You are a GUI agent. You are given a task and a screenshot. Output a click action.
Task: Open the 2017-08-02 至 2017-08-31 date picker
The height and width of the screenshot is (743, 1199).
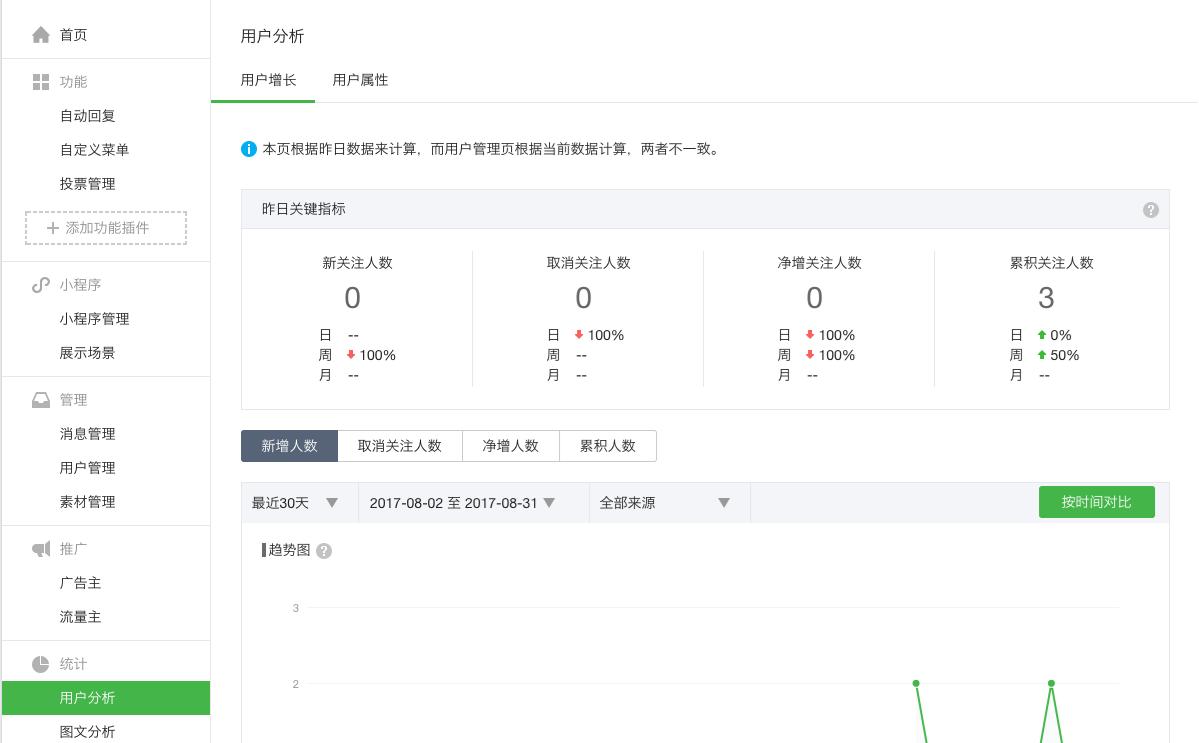point(459,503)
